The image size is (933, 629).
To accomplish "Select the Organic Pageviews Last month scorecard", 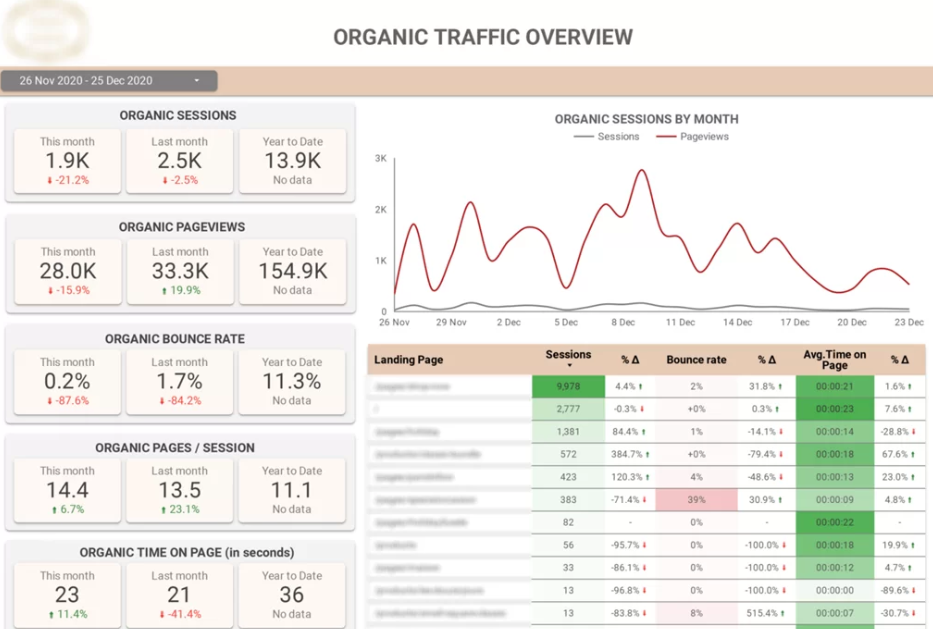I will click(x=180, y=271).
